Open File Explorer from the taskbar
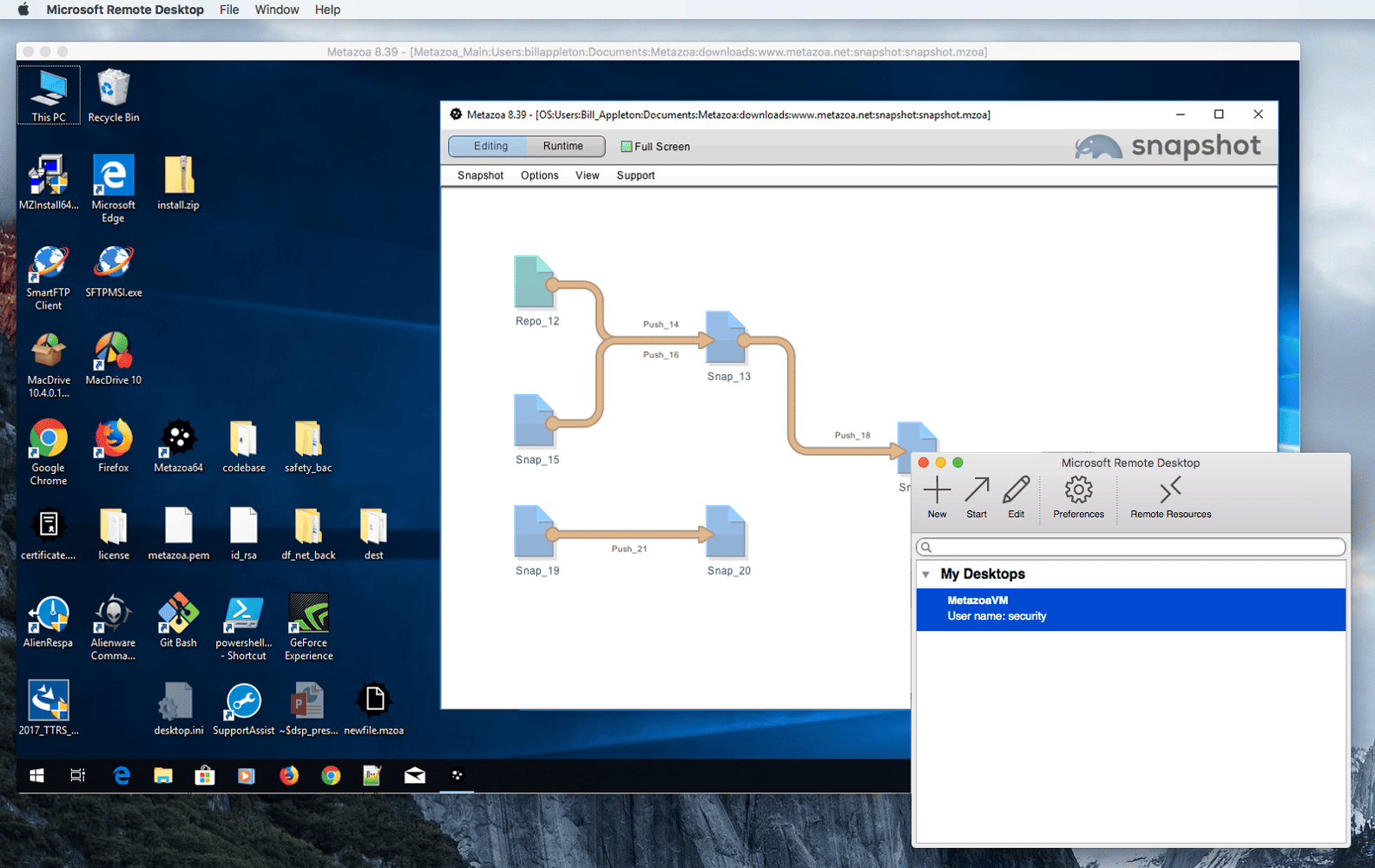This screenshot has height=868, width=1375. click(x=162, y=776)
